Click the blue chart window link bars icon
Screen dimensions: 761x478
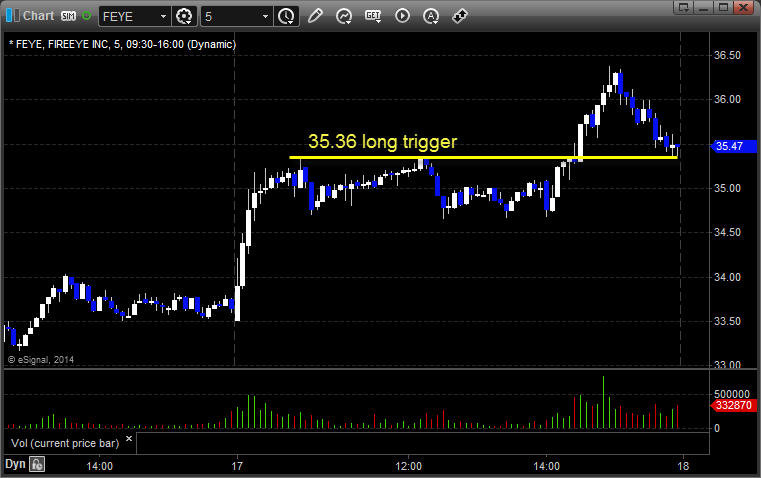[13, 16]
